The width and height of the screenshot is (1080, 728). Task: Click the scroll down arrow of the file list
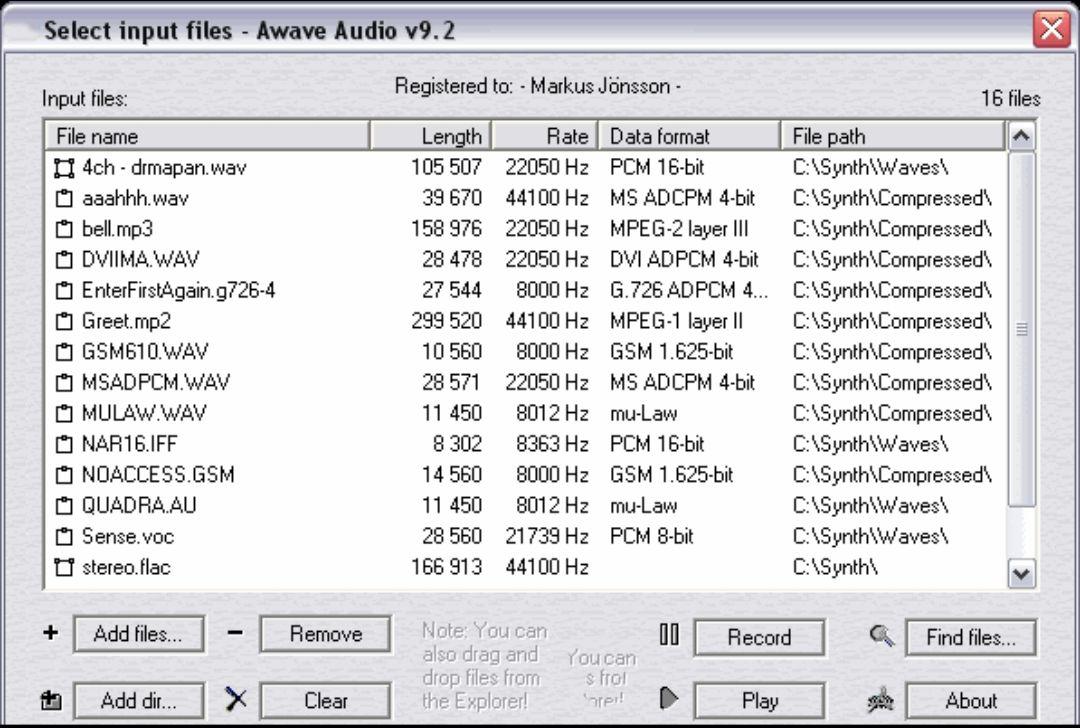(1021, 574)
